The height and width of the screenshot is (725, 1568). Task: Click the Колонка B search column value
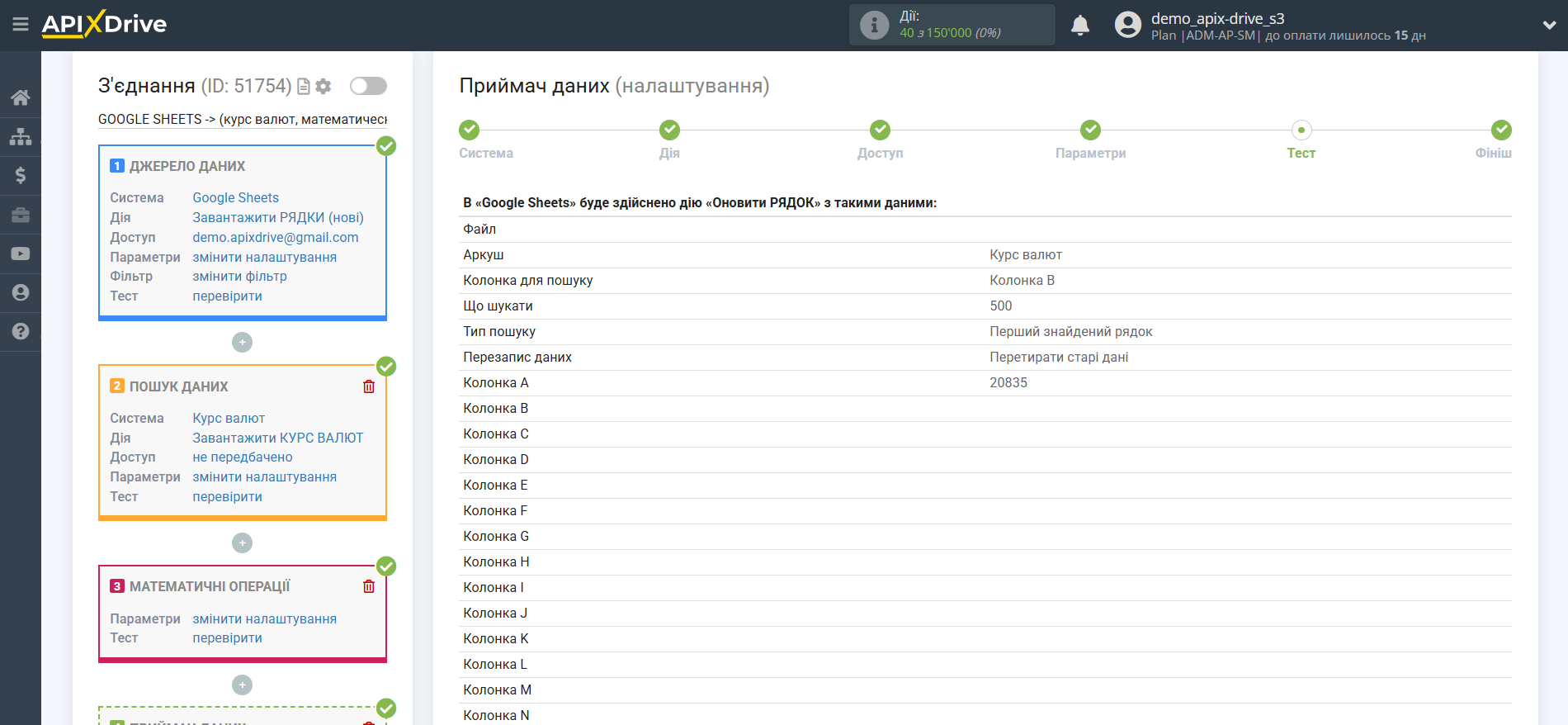coord(1022,280)
